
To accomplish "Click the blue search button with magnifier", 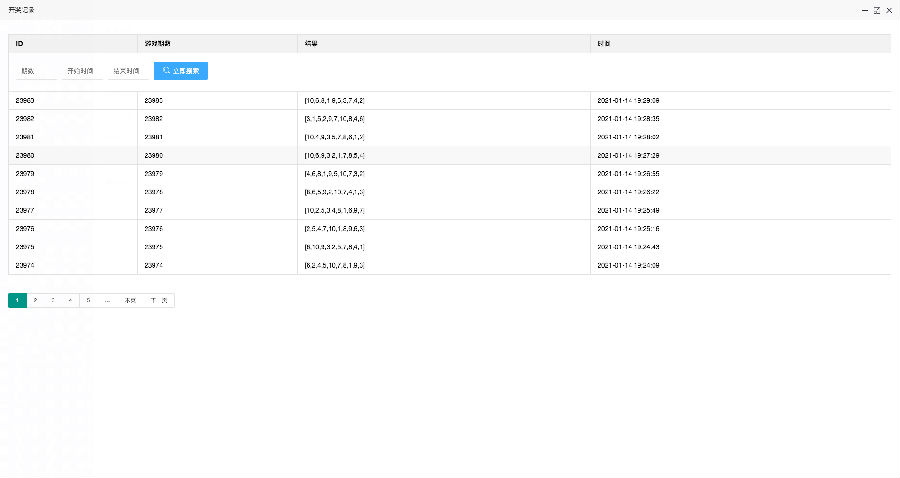I will [180, 71].
